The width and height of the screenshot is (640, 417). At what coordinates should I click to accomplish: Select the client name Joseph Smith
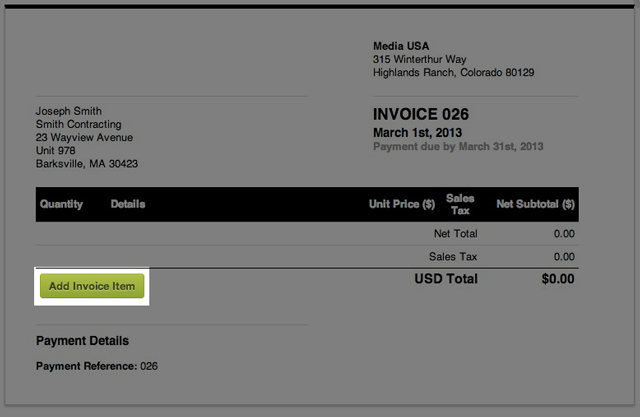[68, 111]
